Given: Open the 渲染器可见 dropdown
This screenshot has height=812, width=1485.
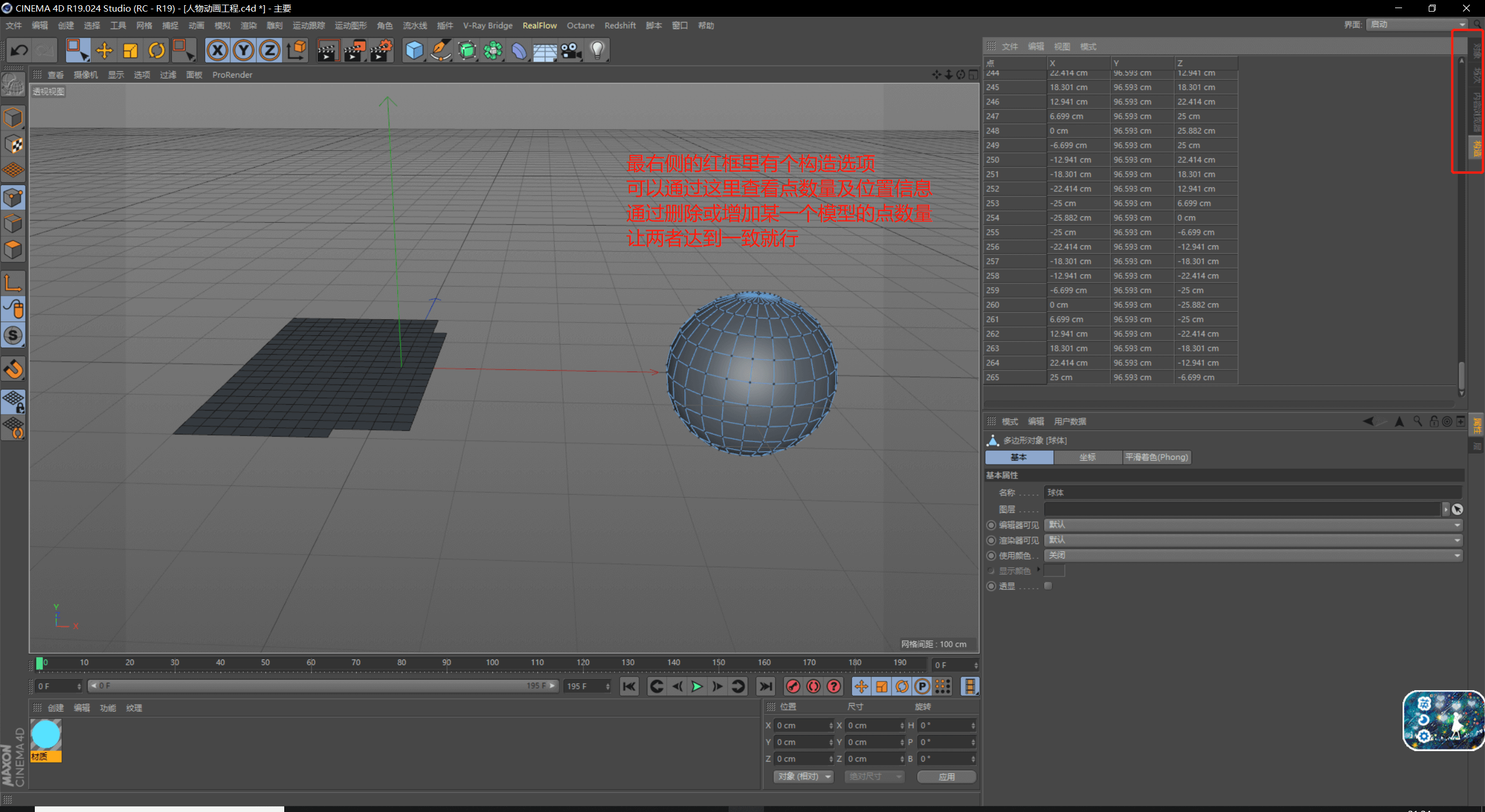Looking at the screenshot, I should pos(1253,540).
